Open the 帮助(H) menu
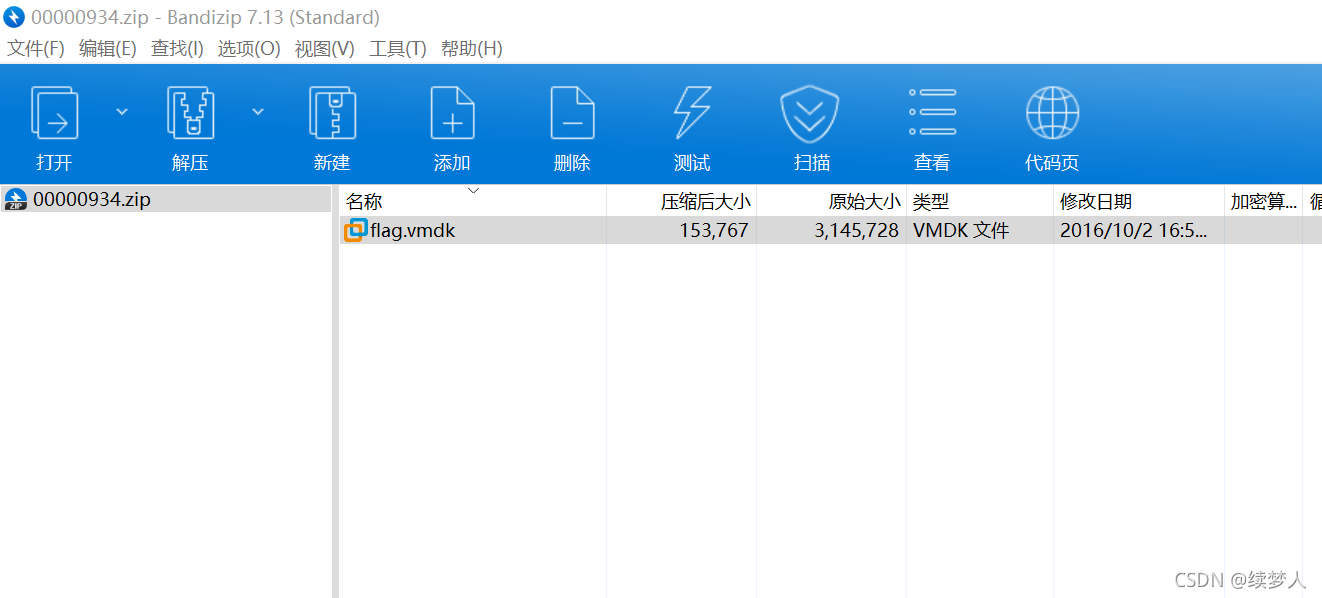1322x598 pixels. pos(472,49)
